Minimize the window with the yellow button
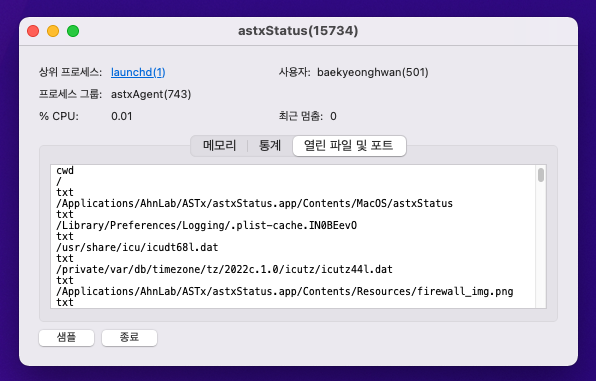Viewport: 596px width, 381px height. (53, 31)
